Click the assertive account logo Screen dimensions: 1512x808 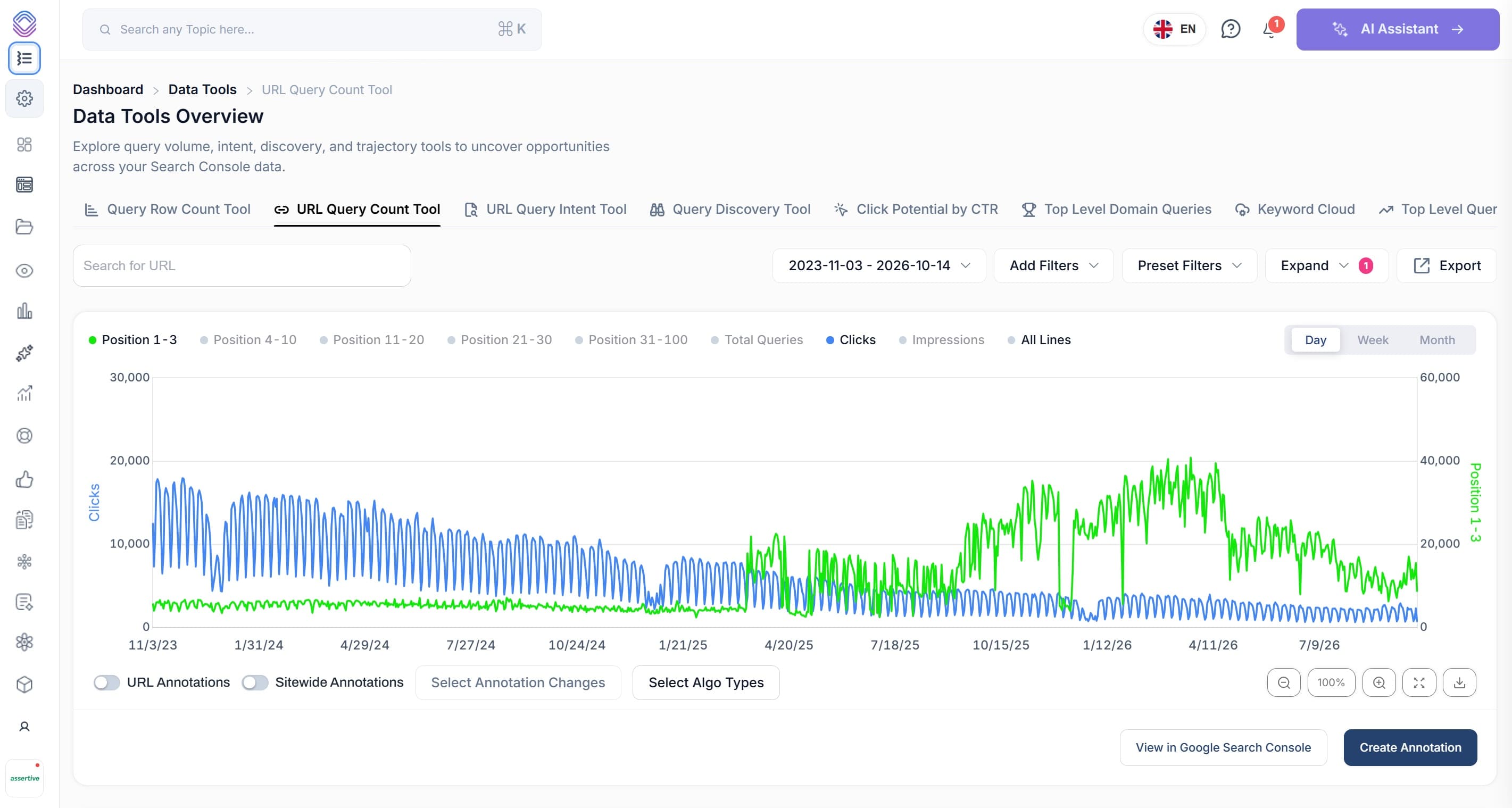[x=24, y=778]
